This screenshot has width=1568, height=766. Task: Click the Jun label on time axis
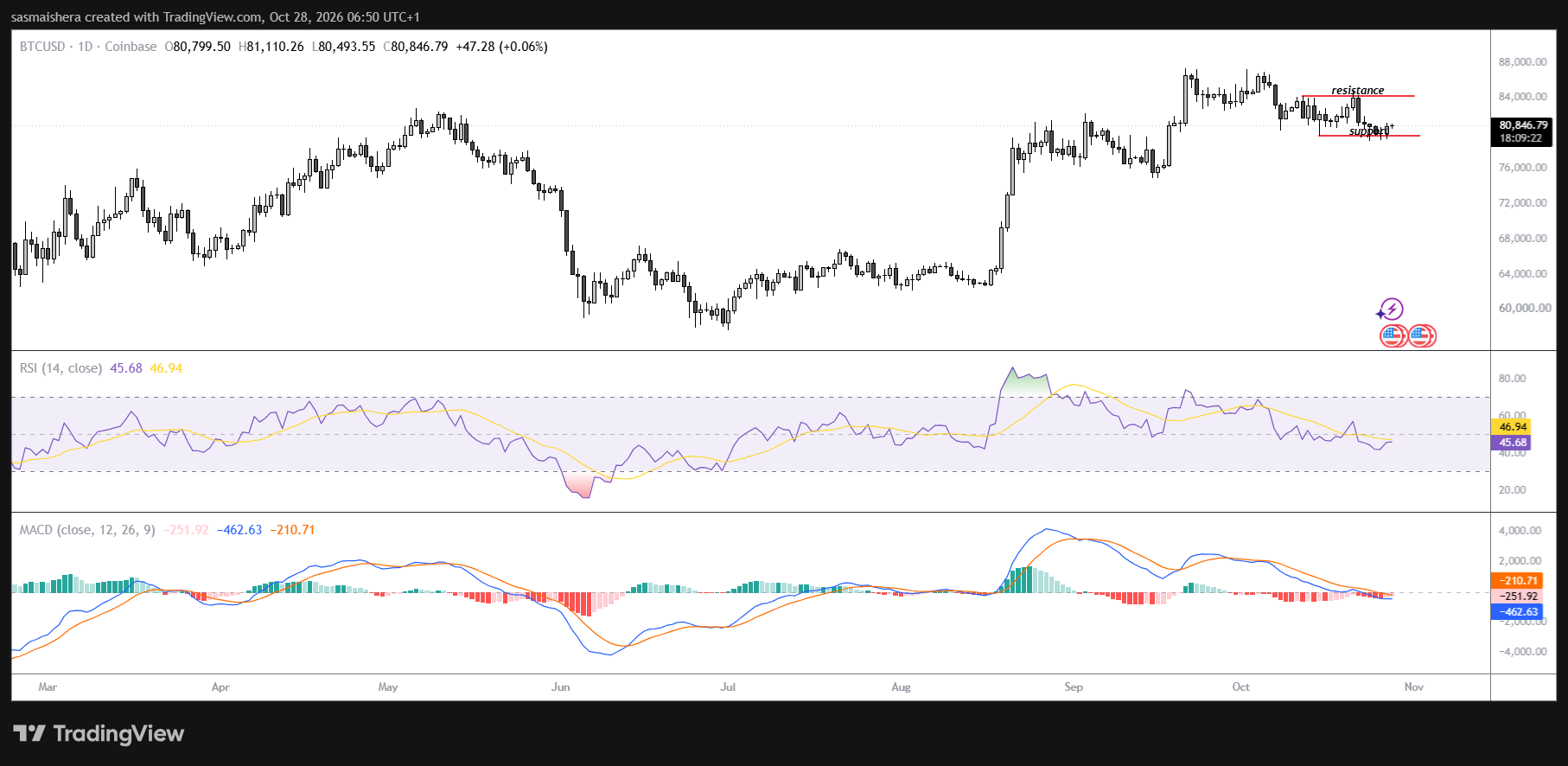pos(561,687)
